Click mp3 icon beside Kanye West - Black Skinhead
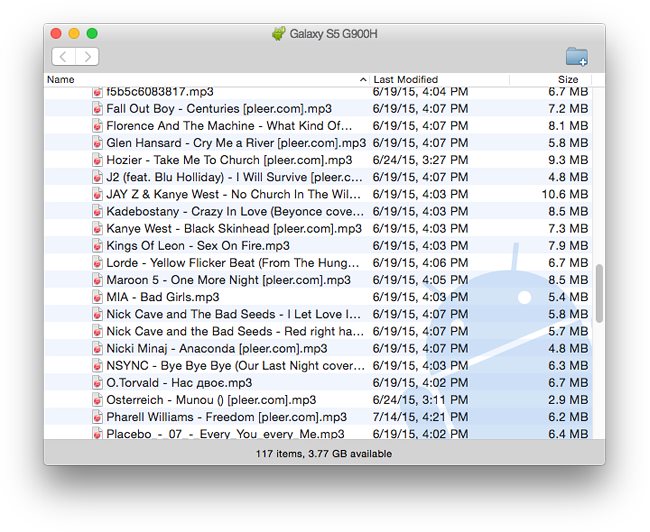This screenshot has width=650, height=532. pyautogui.click(x=97, y=228)
